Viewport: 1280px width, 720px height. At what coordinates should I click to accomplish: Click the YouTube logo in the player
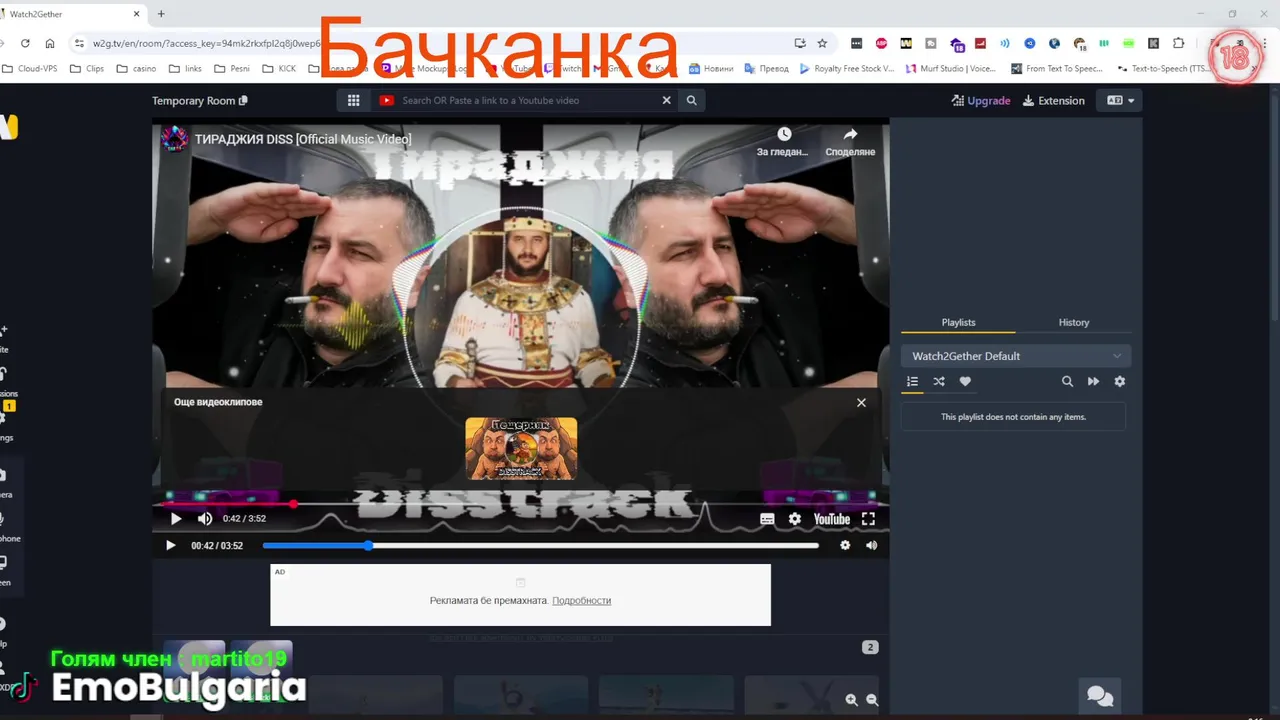pos(832,519)
